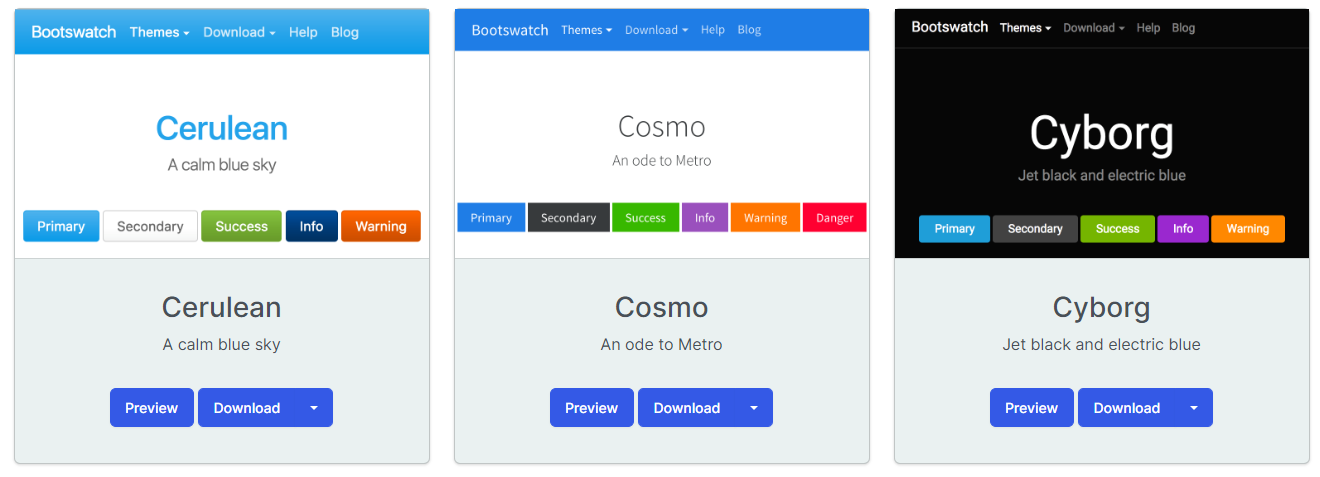Open Themes dropdown in Cosmo navbar
1320x477 pixels.
point(586,30)
